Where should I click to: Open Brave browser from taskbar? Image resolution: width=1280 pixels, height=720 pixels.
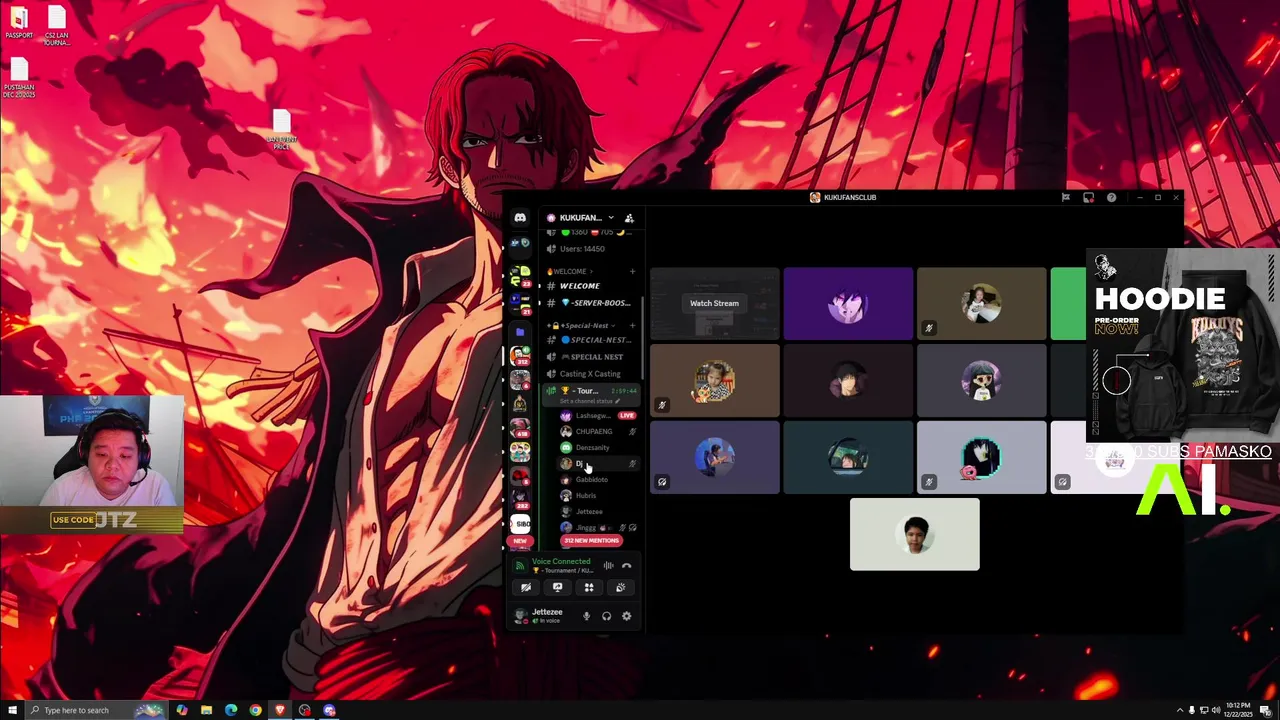pyautogui.click(x=280, y=710)
